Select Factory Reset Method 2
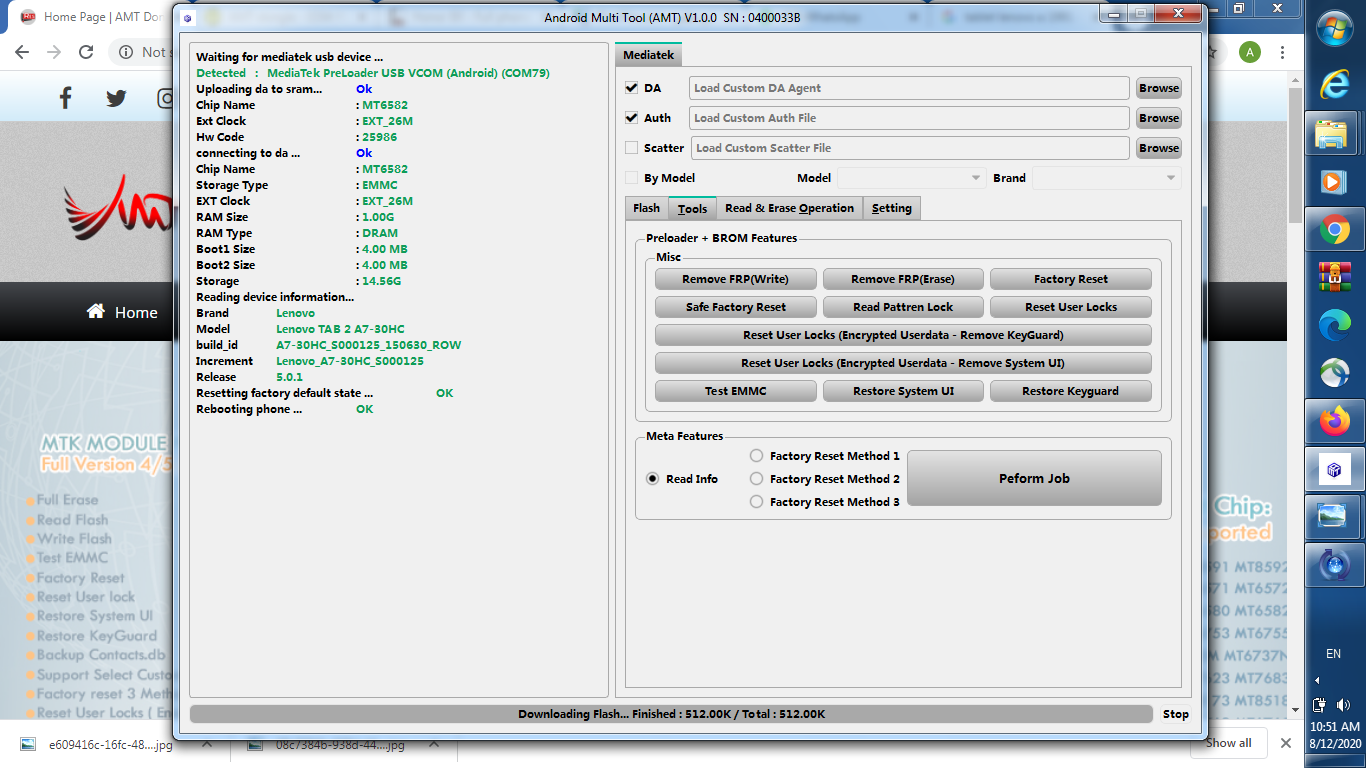1366x768 pixels. pos(757,479)
